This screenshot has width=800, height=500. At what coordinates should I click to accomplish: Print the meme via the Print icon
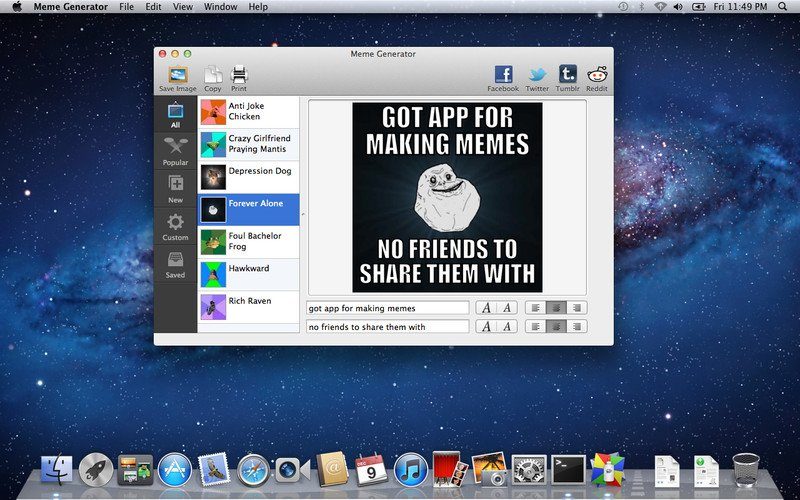239,79
